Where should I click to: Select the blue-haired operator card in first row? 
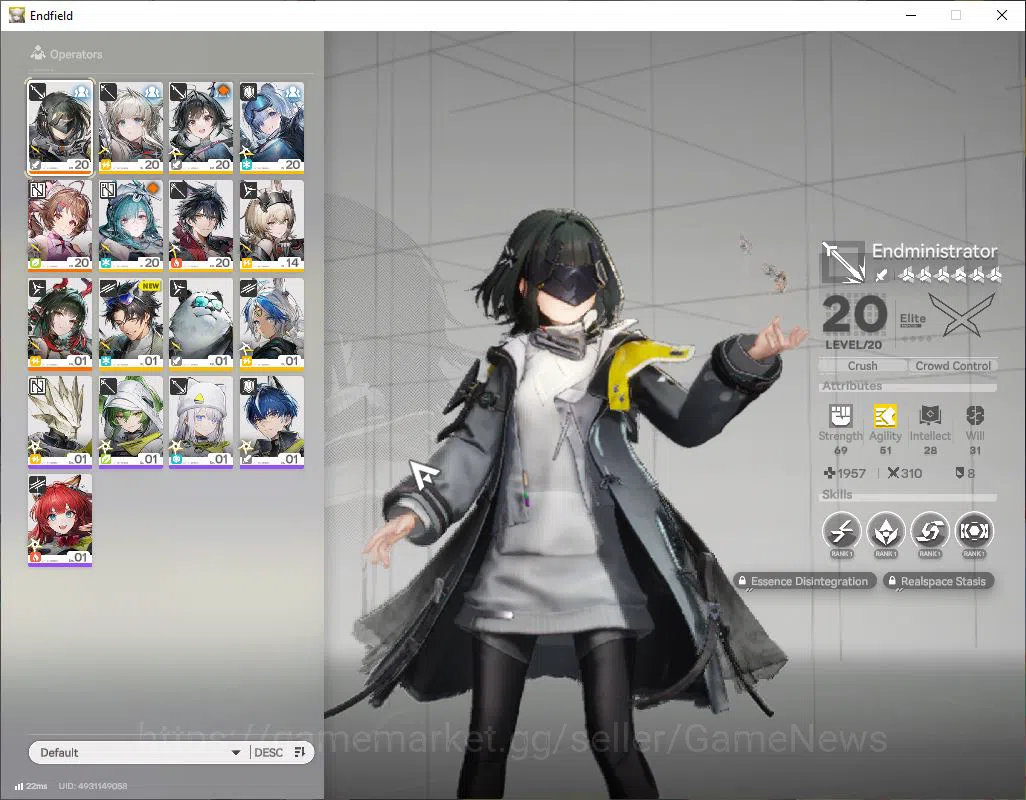pyautogui.click(x=272, y=128)
